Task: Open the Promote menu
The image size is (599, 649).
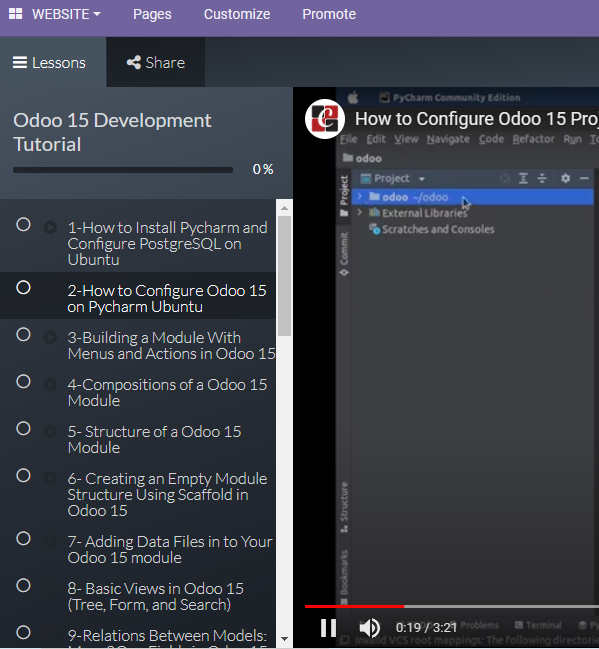Action: (329, 14)
